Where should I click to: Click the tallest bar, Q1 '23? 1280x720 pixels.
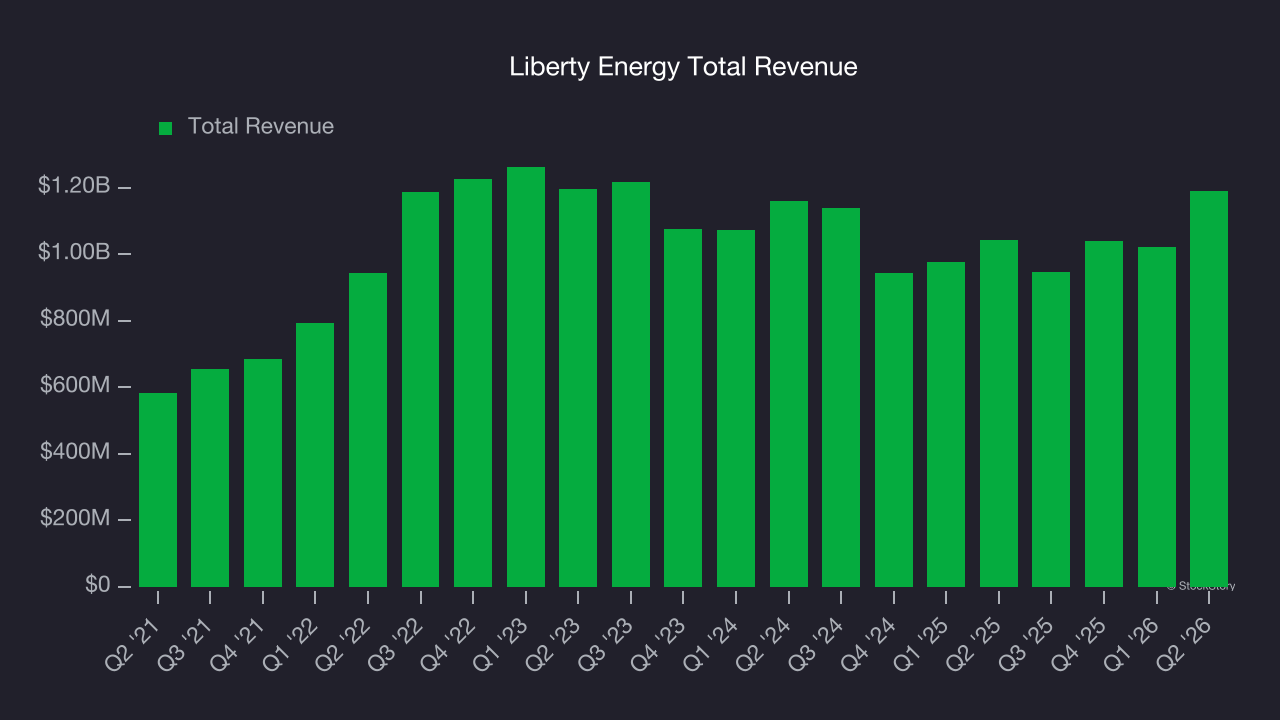[526, 377]
